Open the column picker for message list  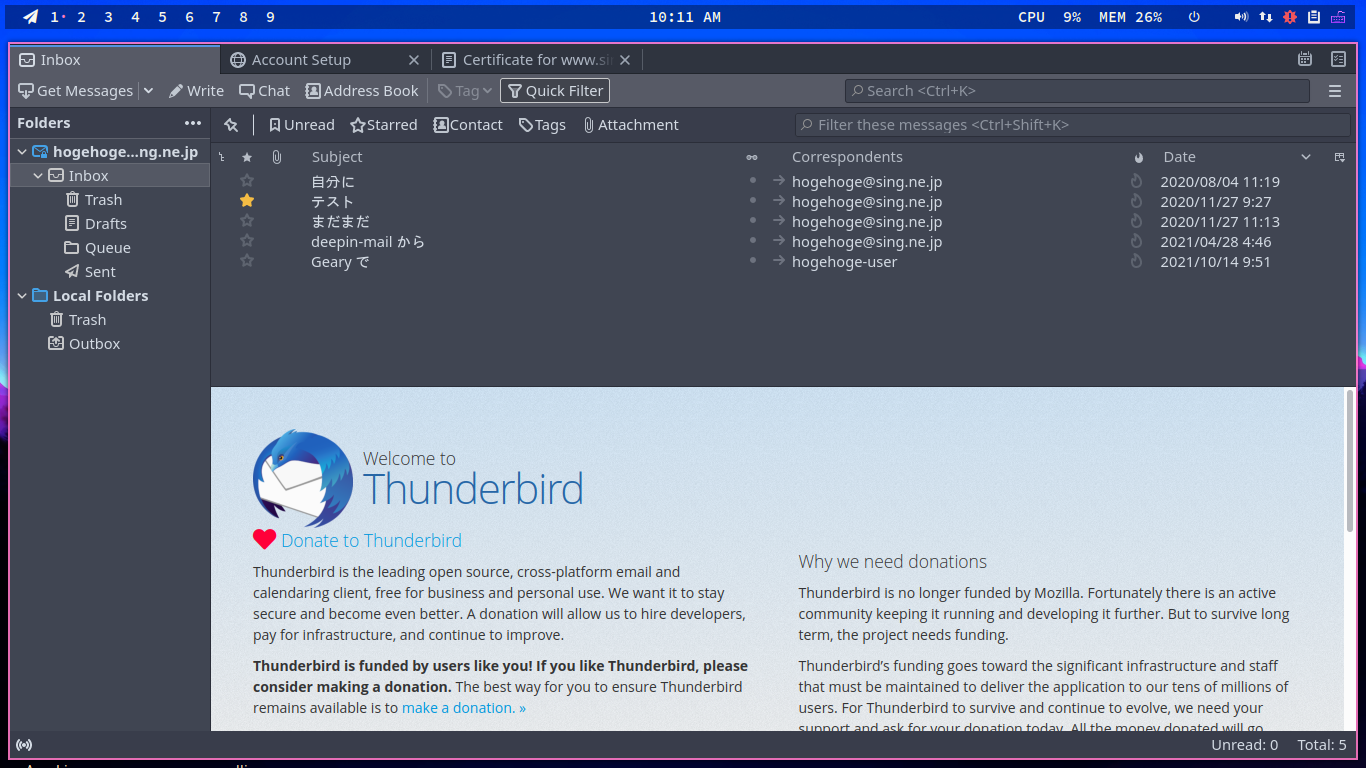tap(1339, 157)
